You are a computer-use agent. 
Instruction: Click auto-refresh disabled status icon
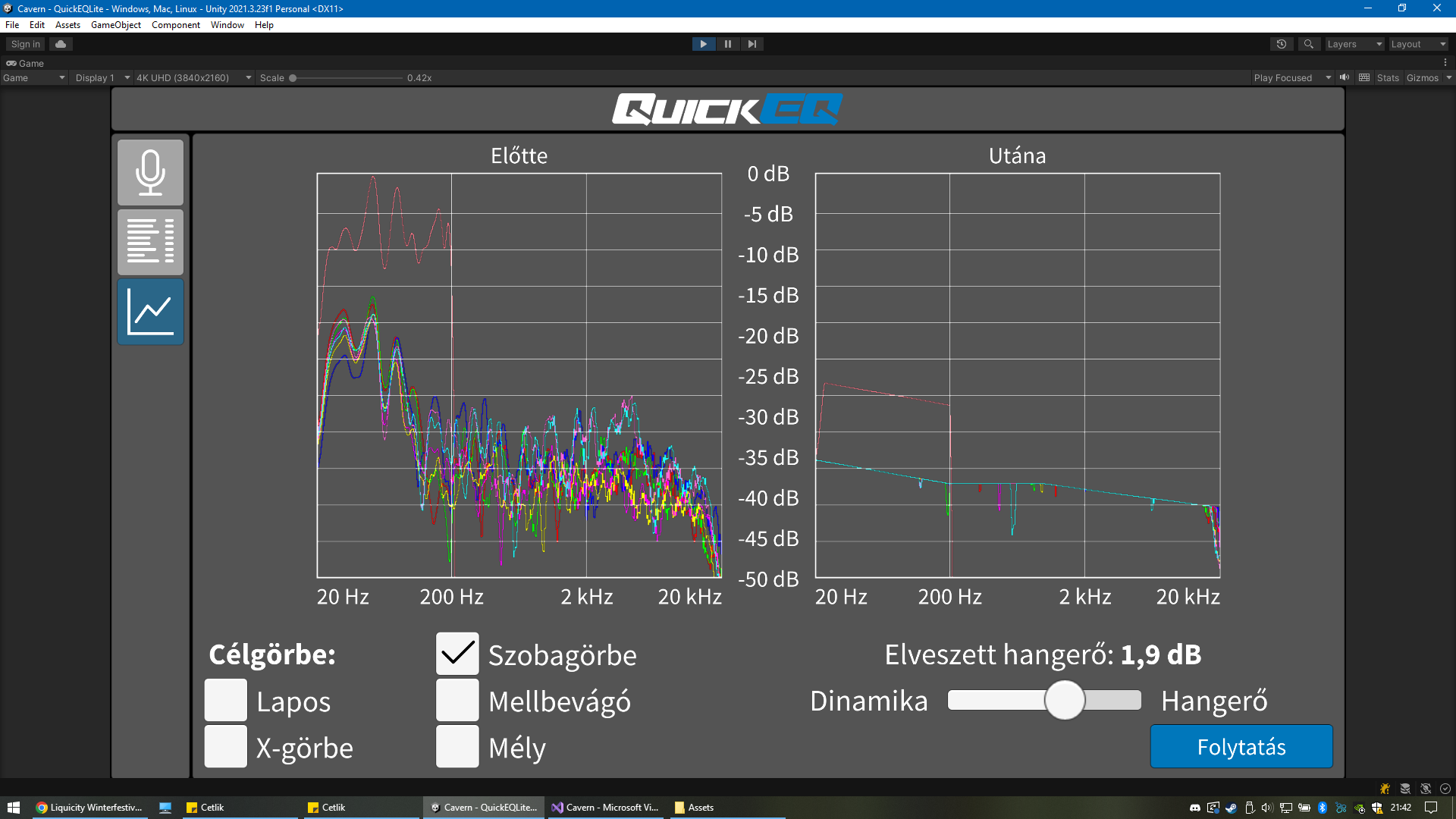[1426, 789]
